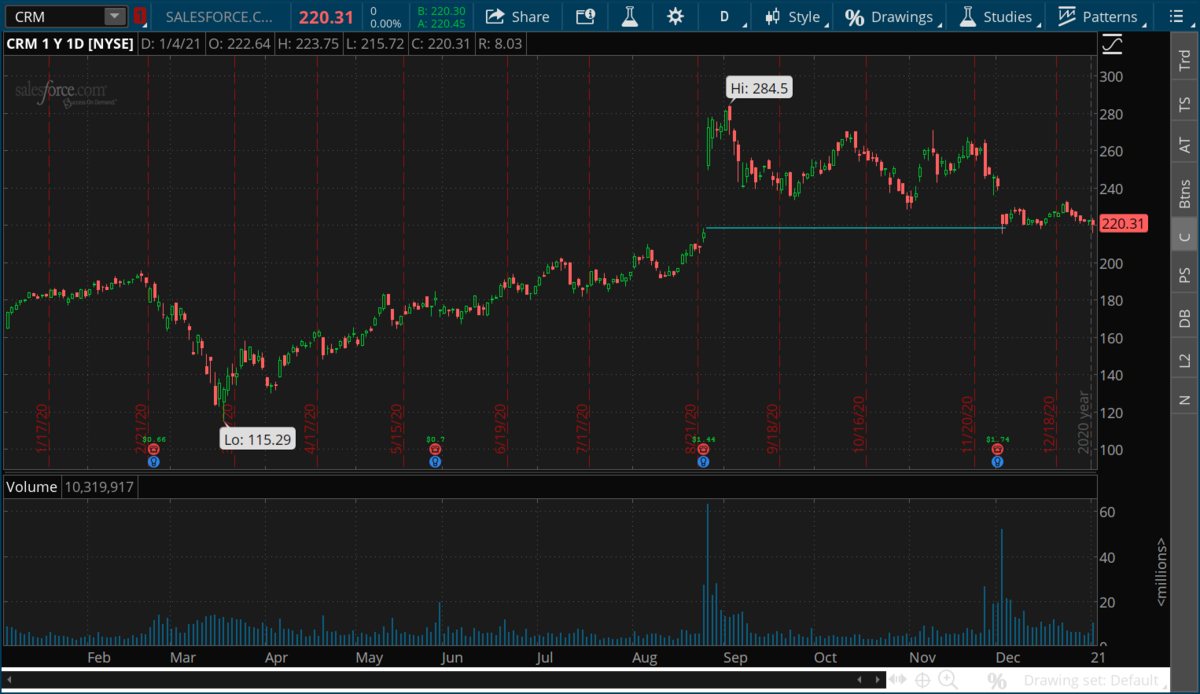The image size is (1200, 694).
Task: Open the Drawings menu
Action: pyautogui.click(x=889, y=17)
